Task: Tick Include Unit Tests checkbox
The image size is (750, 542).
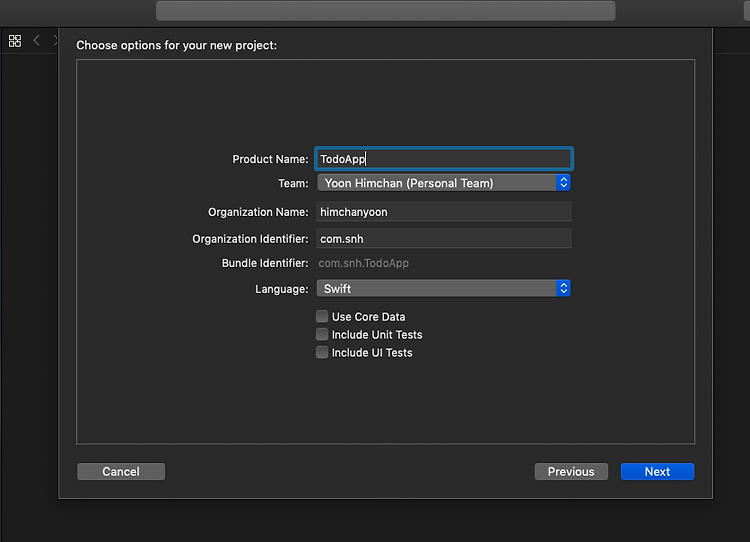Action: (x=322, y=334)
